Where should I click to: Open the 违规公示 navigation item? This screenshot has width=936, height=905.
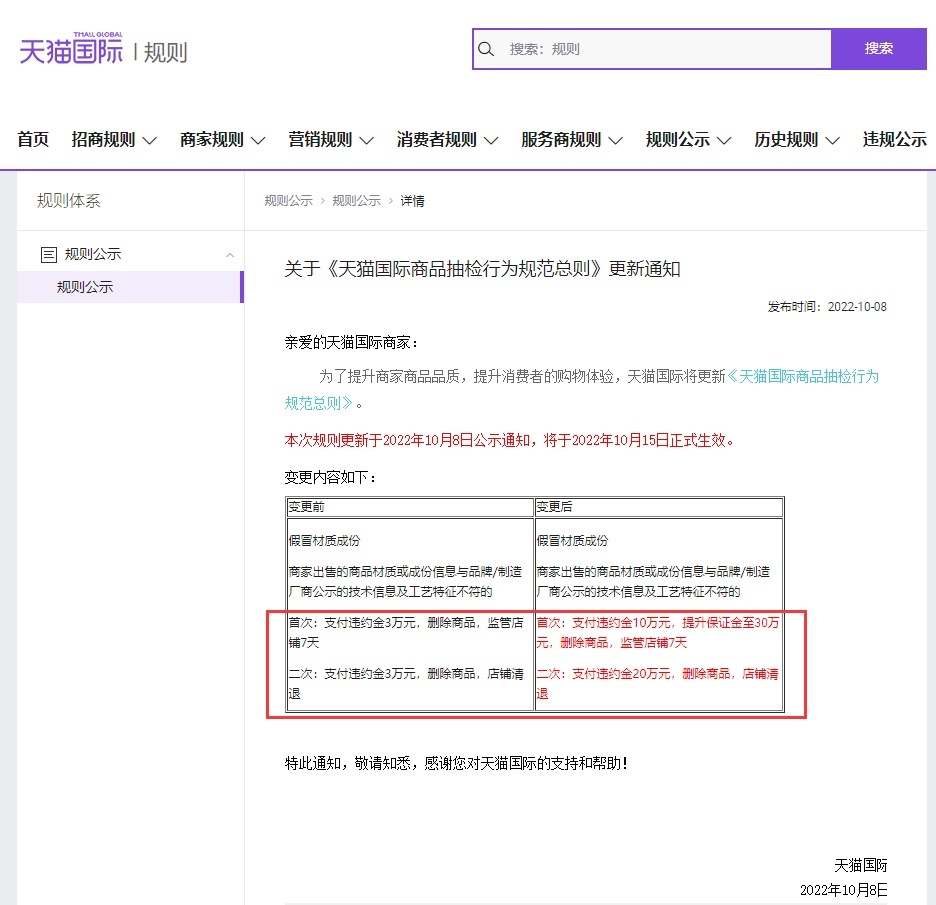895,140
